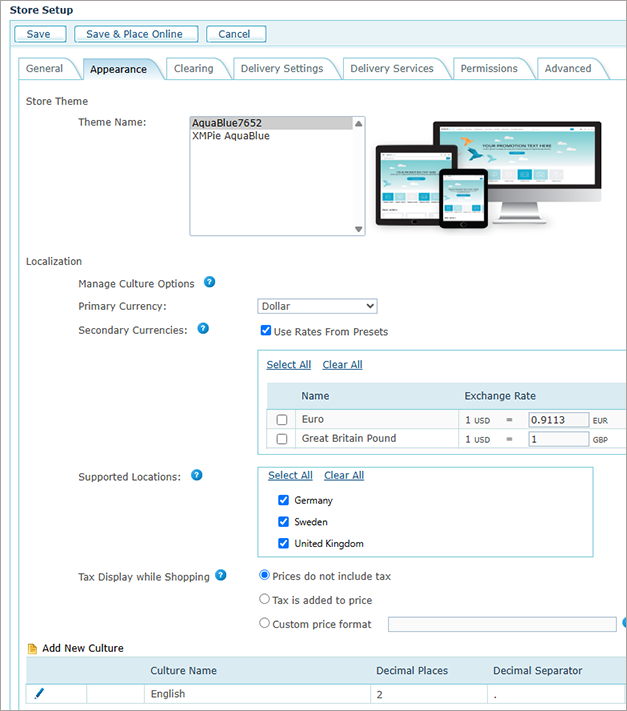Click help icon beside Secondary Currencies
627x711 pixels.
203,328
